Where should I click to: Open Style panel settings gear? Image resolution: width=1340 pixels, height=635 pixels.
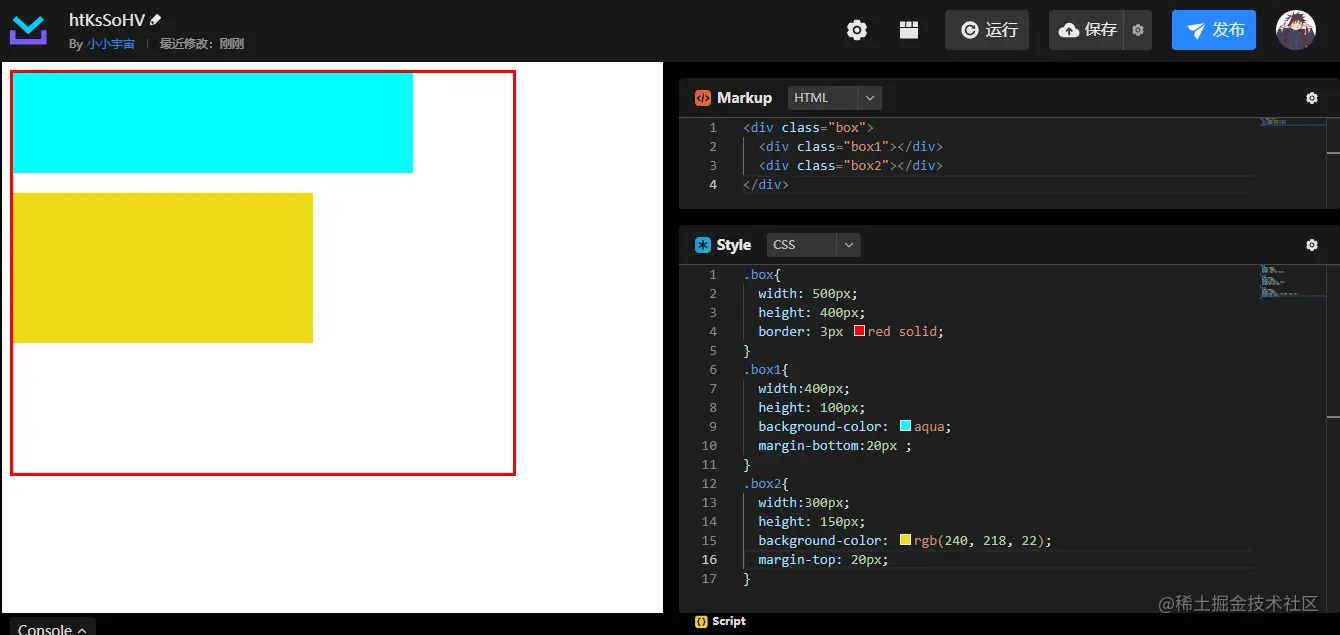1312,245
